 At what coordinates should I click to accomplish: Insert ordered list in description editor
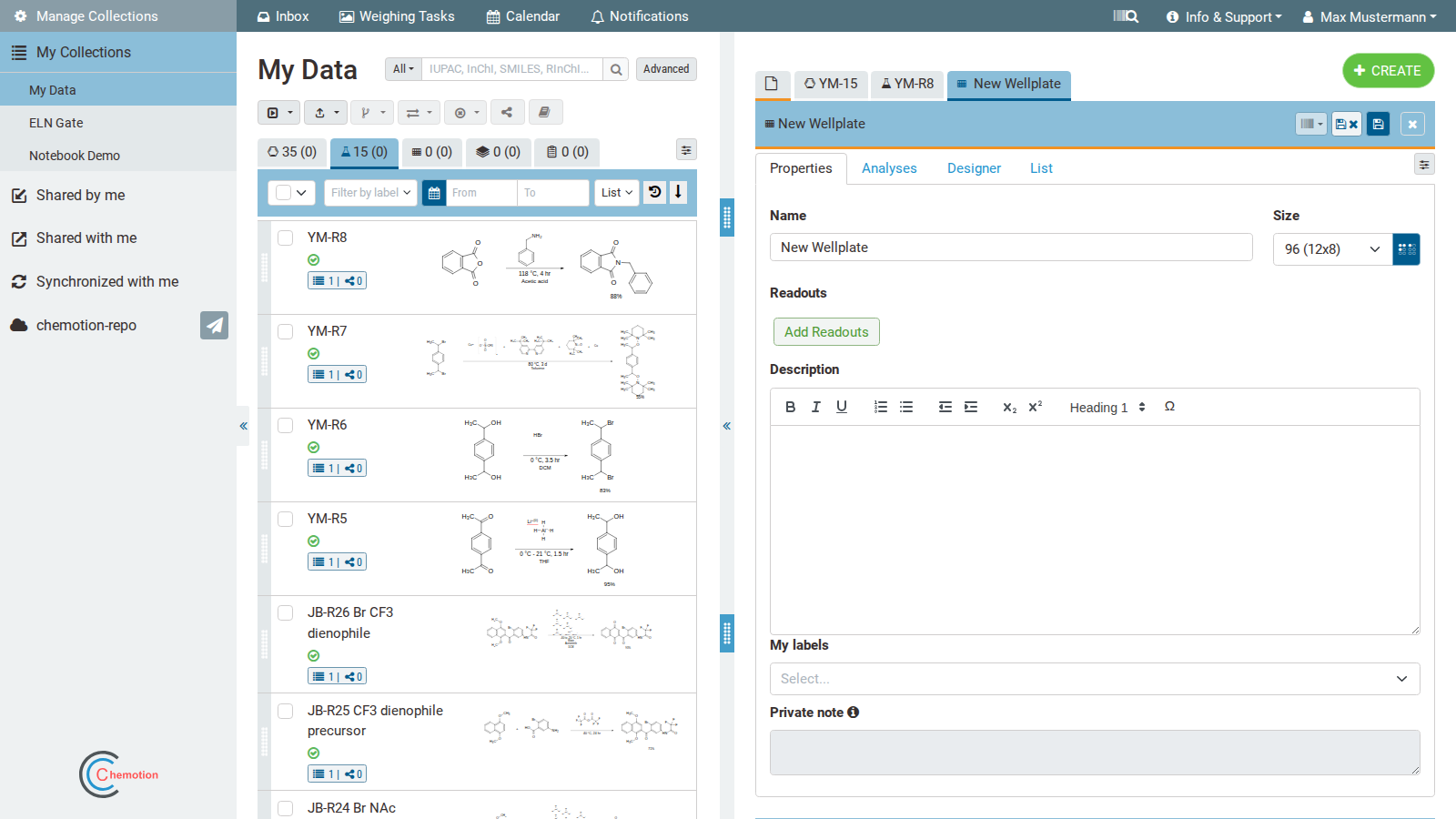(880, 407)
